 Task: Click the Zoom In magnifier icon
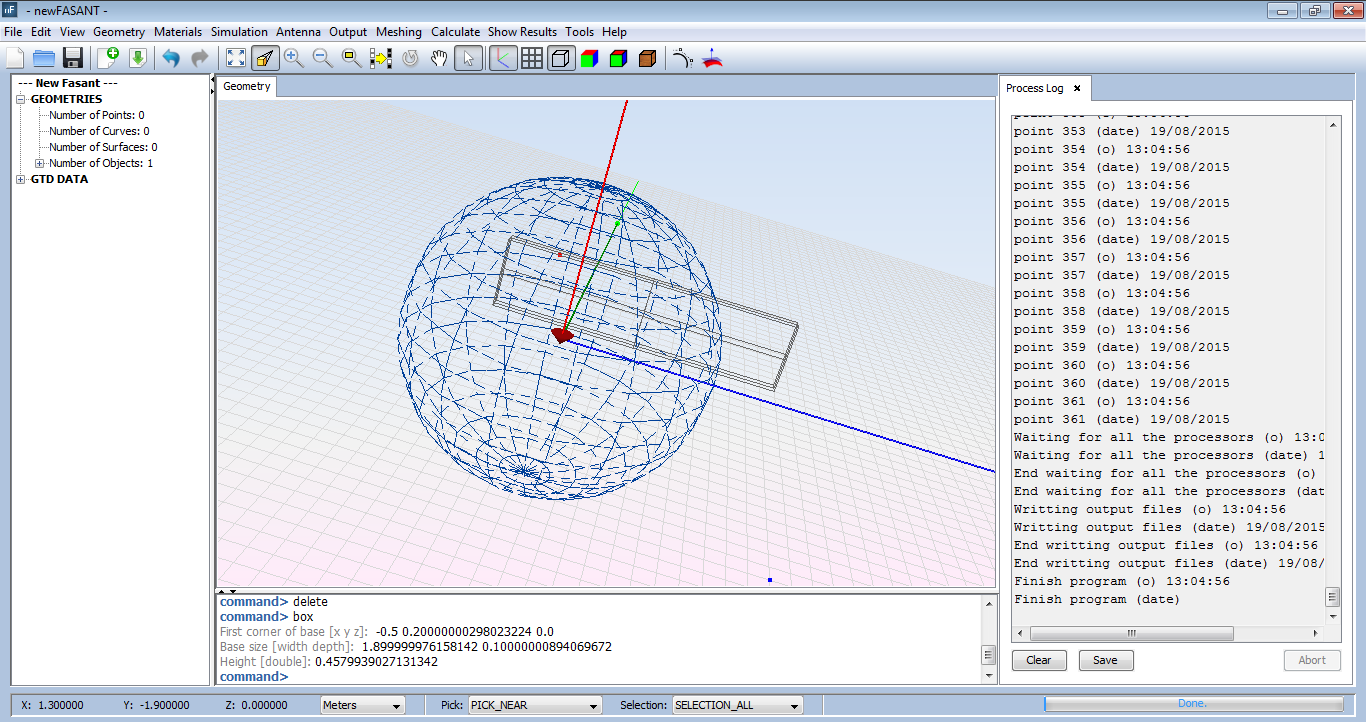293,58
